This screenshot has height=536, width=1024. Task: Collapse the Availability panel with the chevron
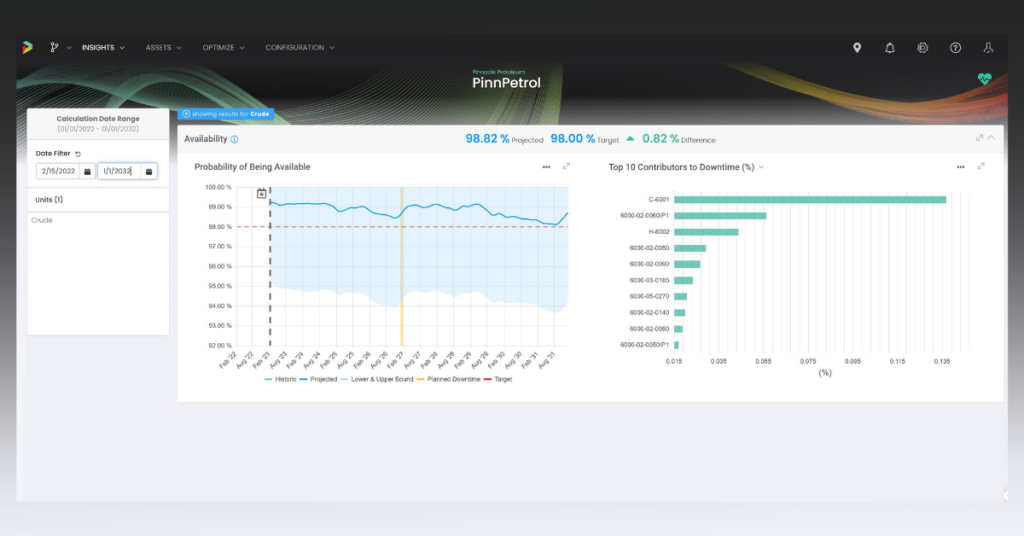[991, 138]
